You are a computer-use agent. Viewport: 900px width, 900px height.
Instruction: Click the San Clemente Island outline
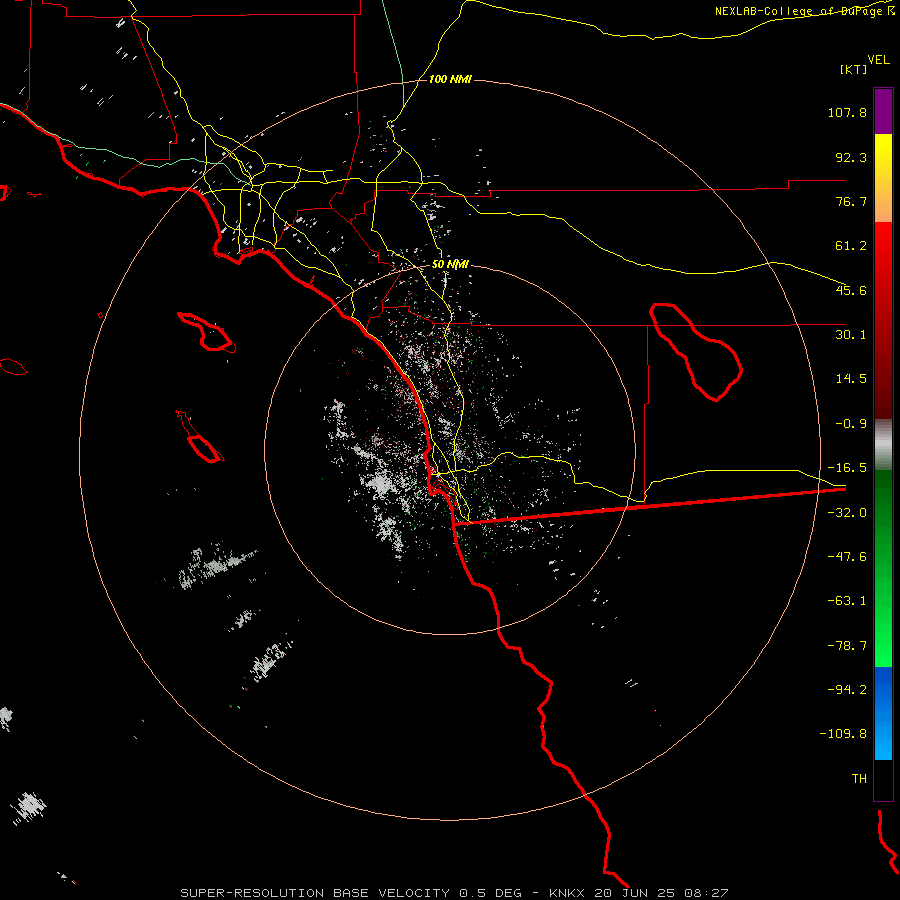pyautogui.click(x=200, y=437)
